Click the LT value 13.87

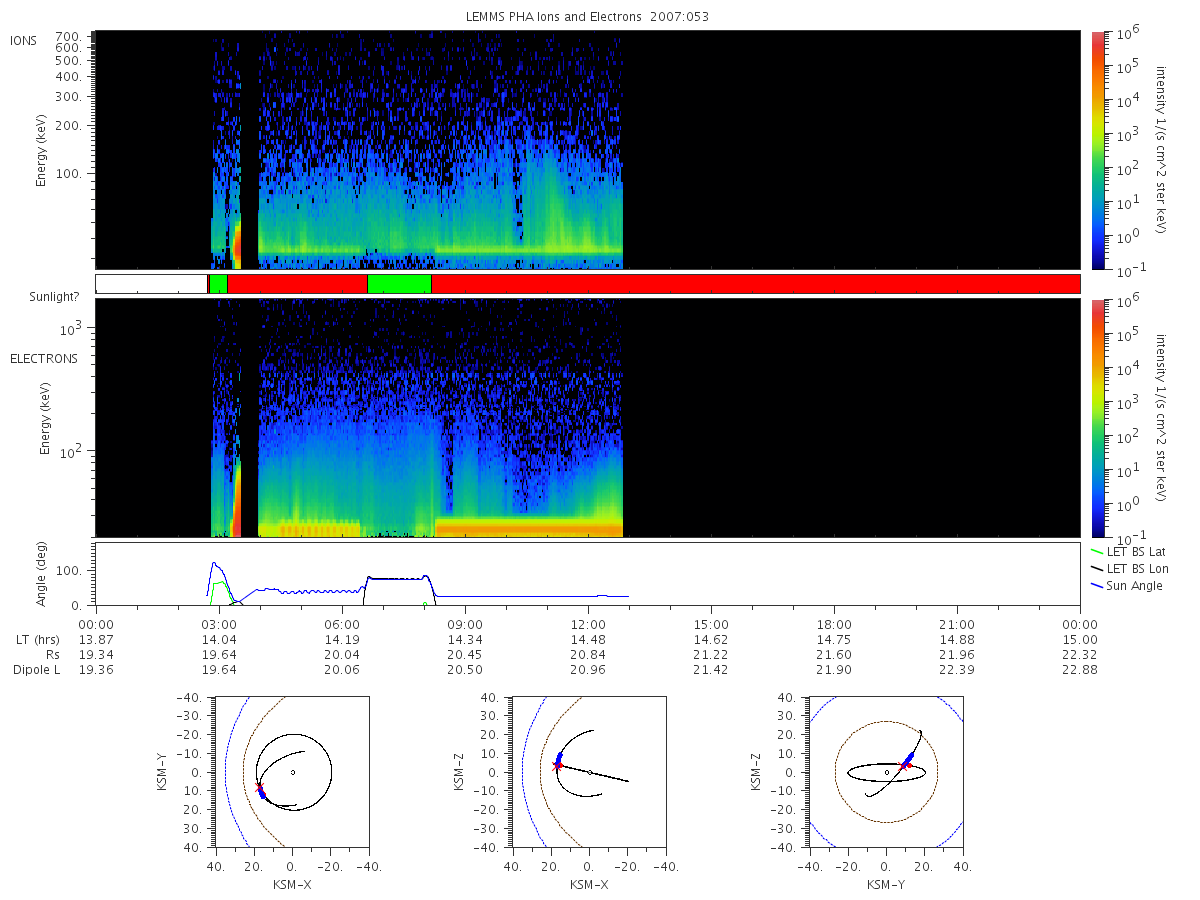tap(96, 639)
